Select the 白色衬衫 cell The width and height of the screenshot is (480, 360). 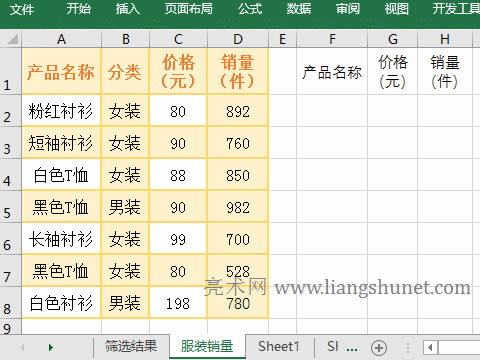pyautogui.click(x=61, y=302)
